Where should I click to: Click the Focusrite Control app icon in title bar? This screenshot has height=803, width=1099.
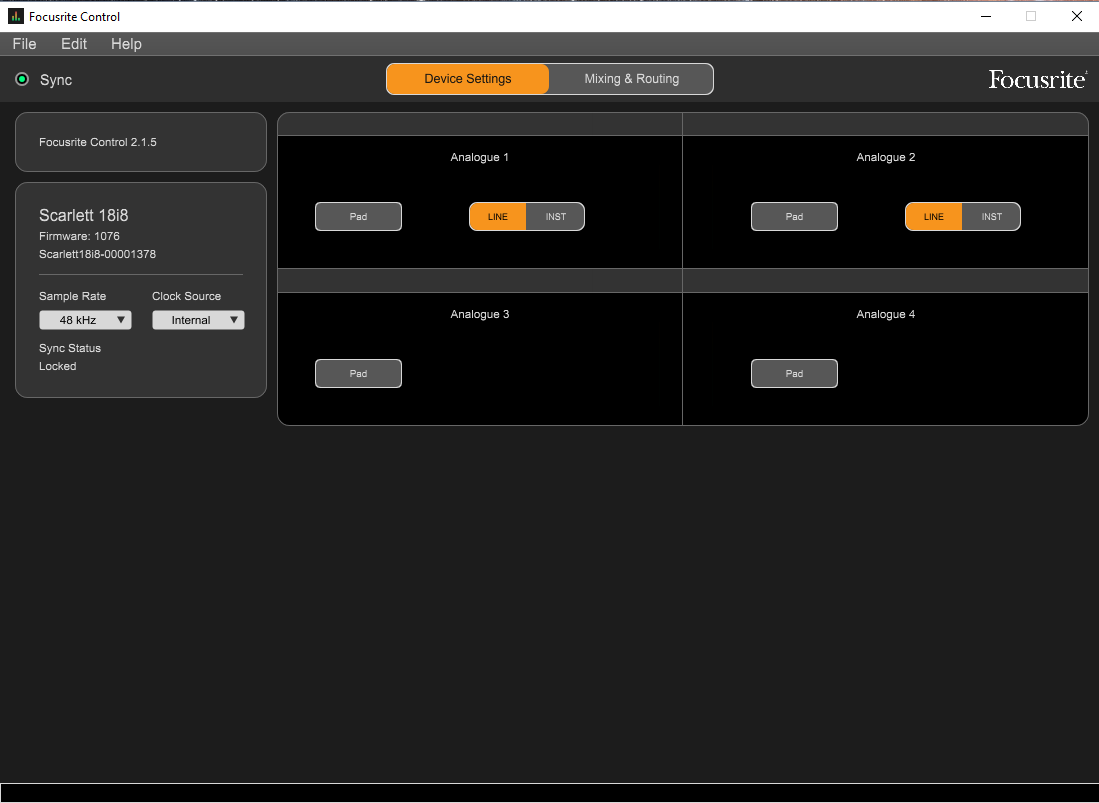point(15,16)
